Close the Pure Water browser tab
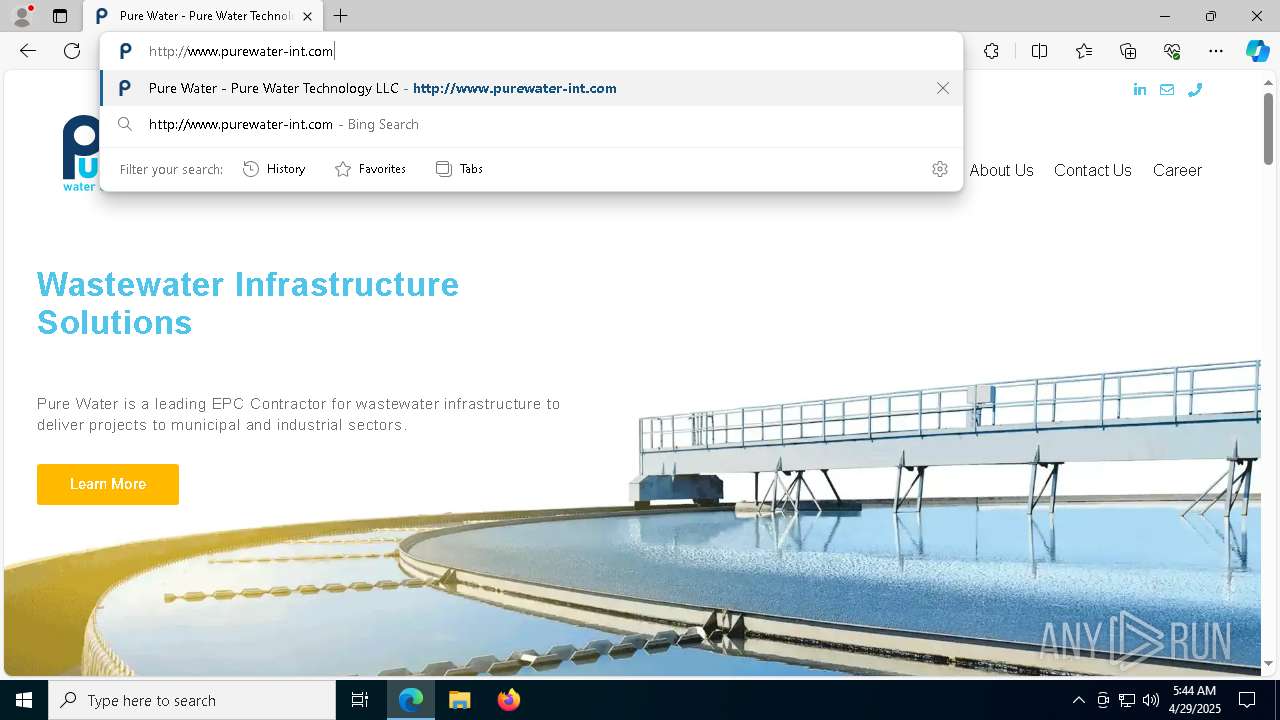The width and height of the screenshot is (1280, 720). pos(307,16)
